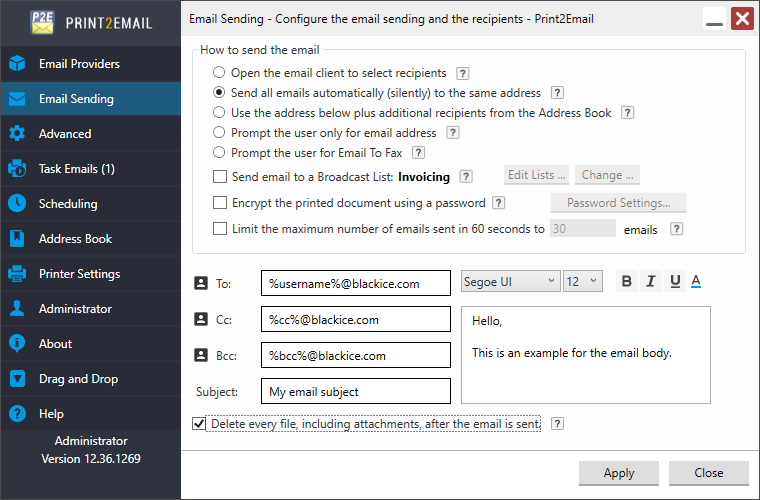760x500 pixels.
Task: Click the Address Book bookmark icon
Action: (17, 238)
